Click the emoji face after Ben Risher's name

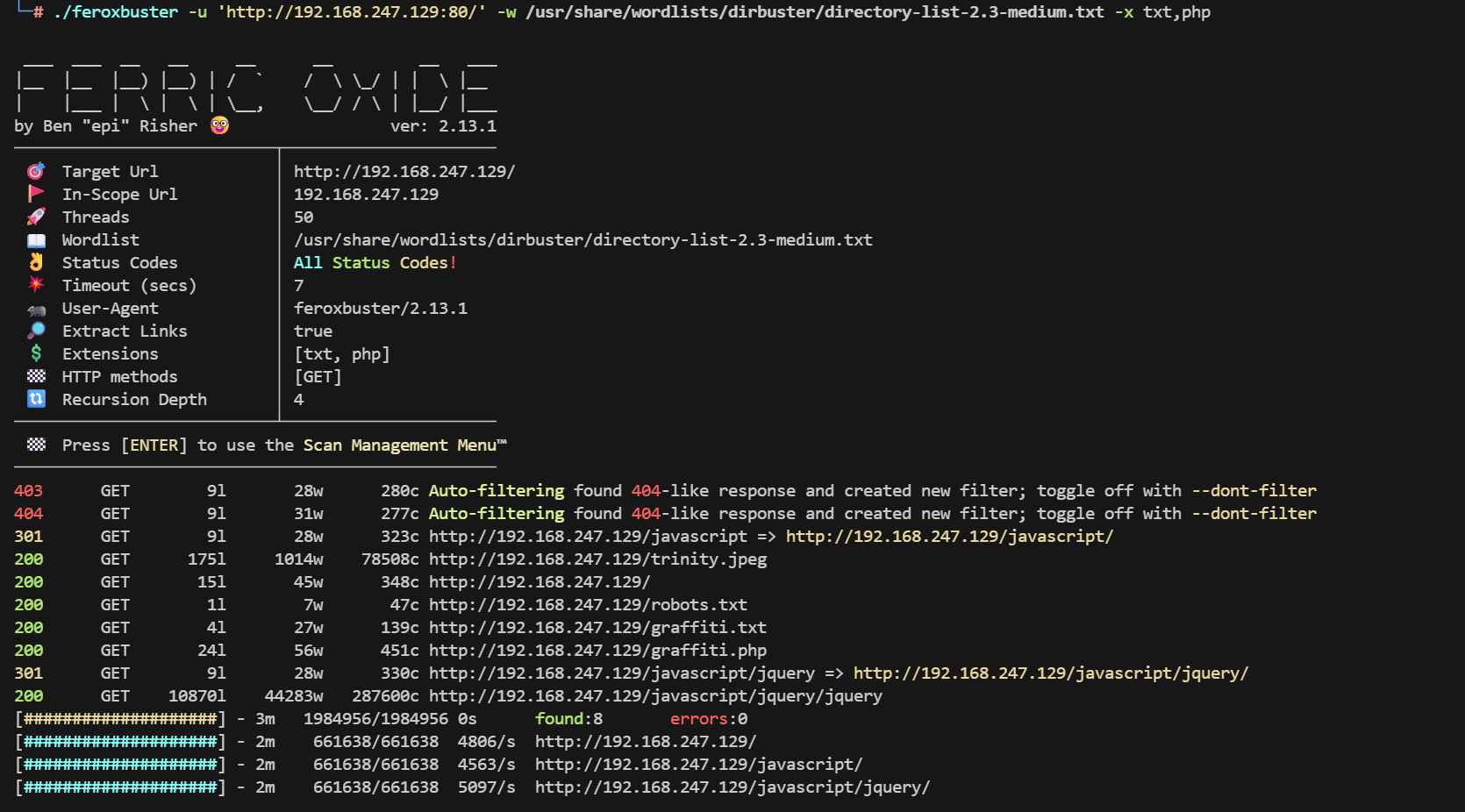[219, 125]
